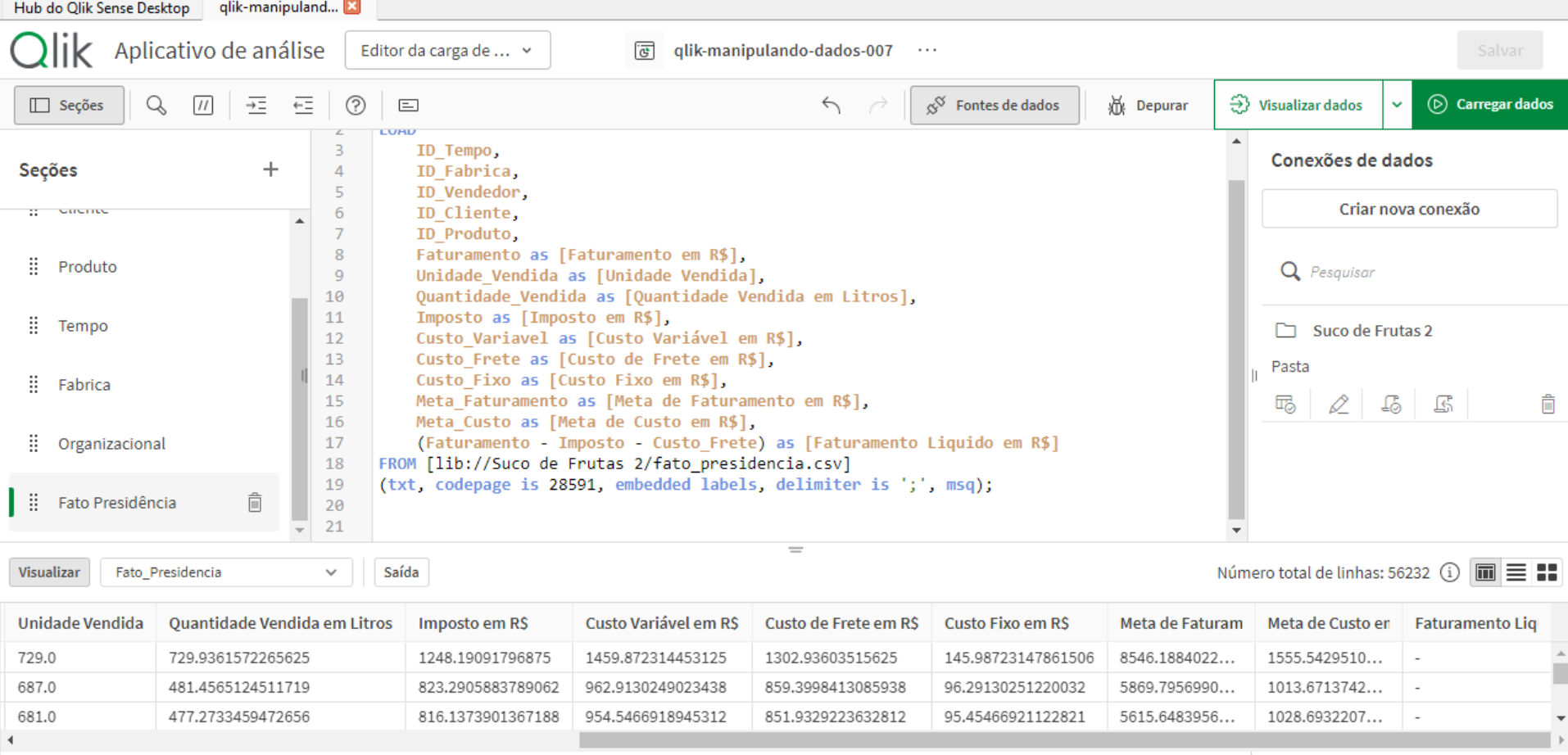The height and width of the screenshot is (755, 1568).
Task: Switch to table grid preview view
Action: (1484, 572)
